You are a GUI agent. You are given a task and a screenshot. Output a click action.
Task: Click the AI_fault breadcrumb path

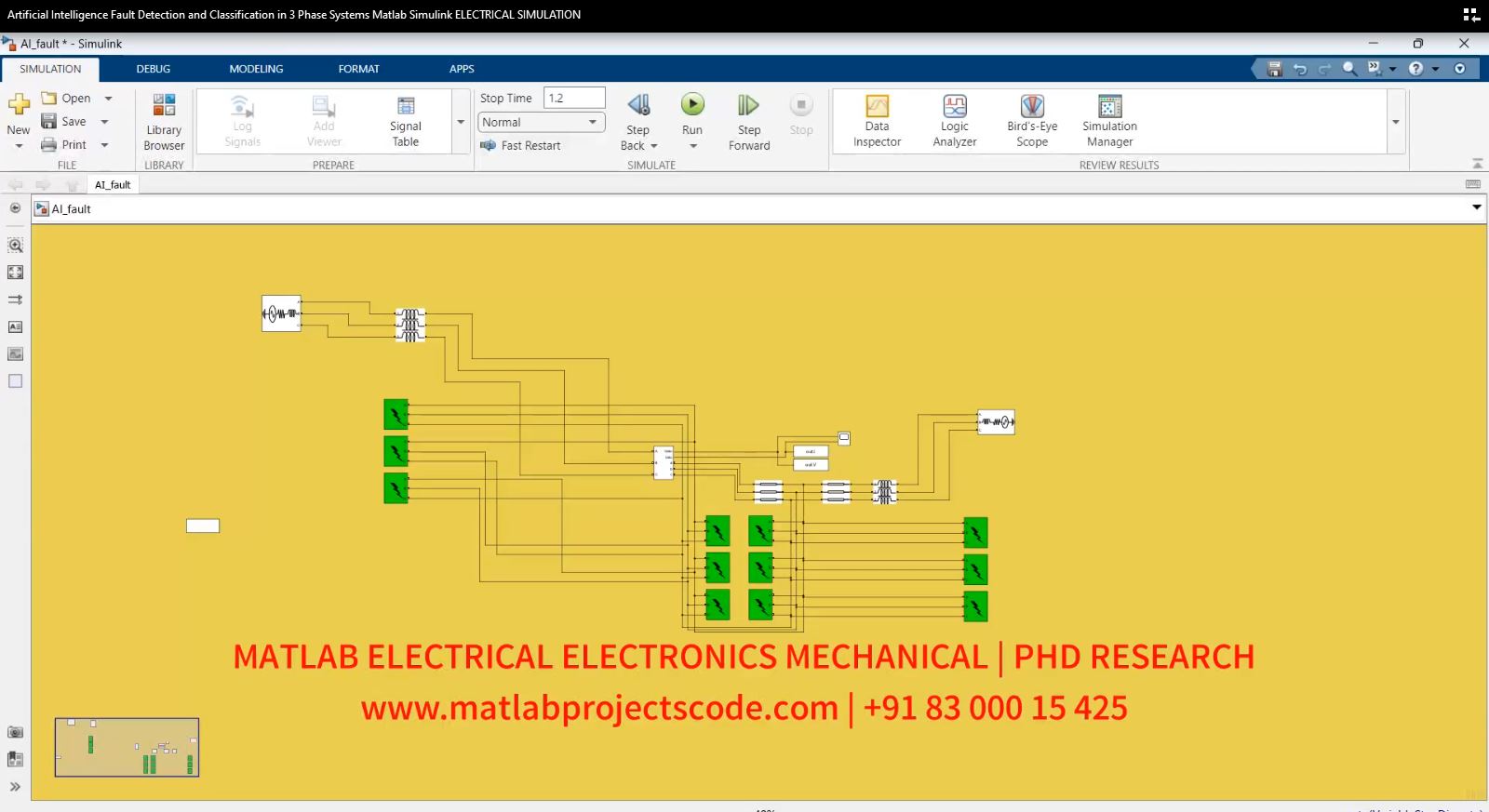coord(71,208)
